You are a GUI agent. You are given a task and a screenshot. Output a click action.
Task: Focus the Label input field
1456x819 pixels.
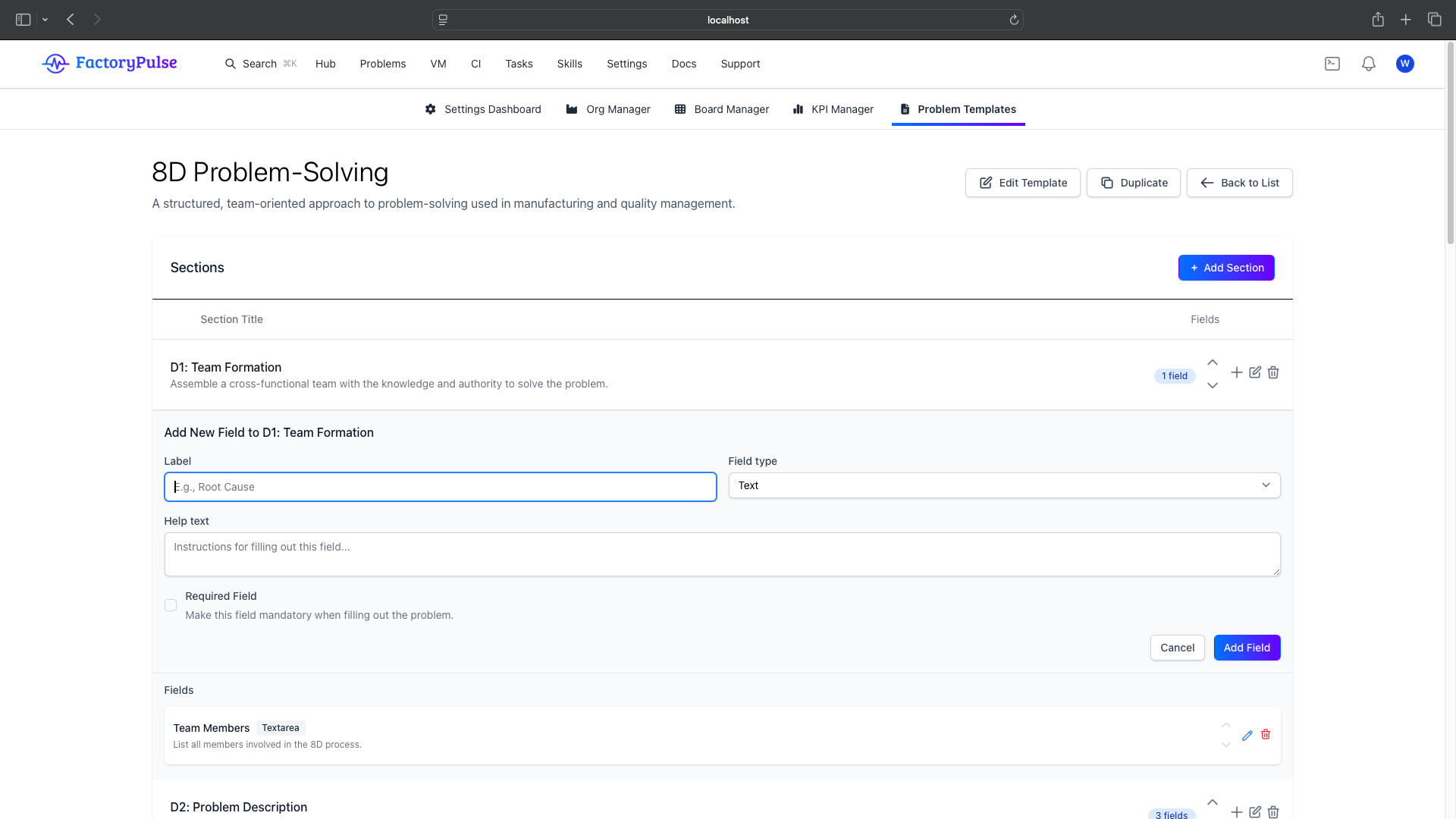tap(441, 487)
